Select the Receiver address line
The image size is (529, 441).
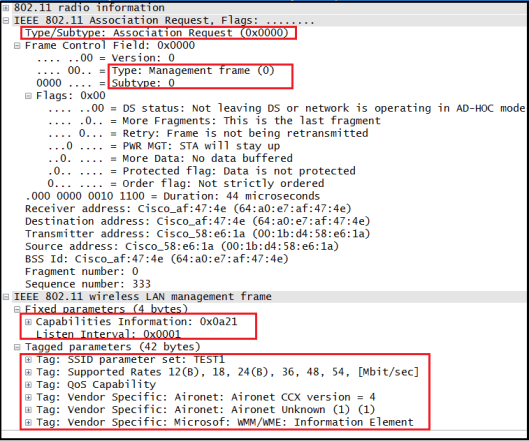188,209
